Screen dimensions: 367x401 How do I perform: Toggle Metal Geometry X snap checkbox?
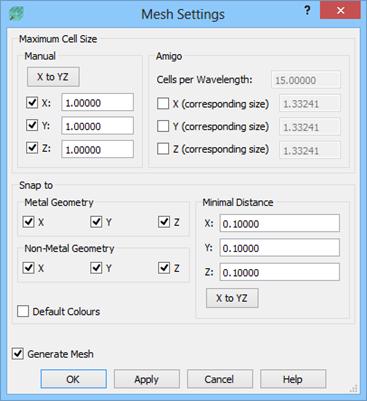click(x=29, y=222)
